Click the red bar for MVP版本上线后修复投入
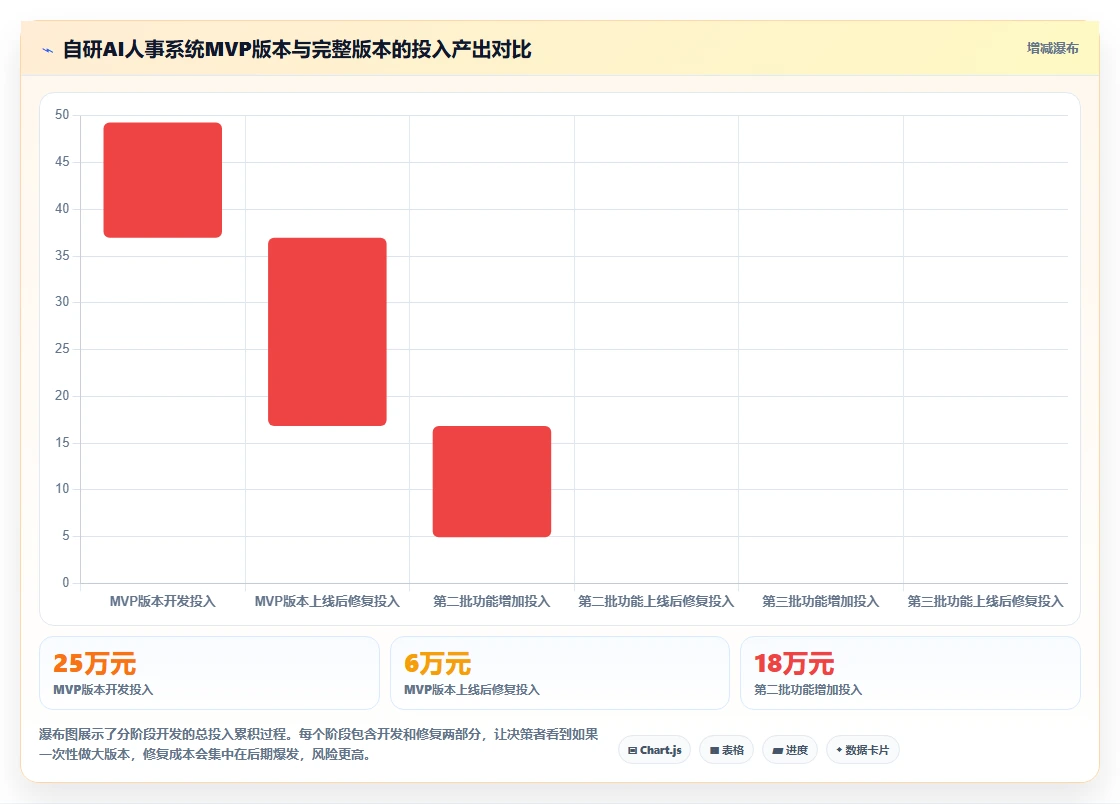 [x=327, y=332]
